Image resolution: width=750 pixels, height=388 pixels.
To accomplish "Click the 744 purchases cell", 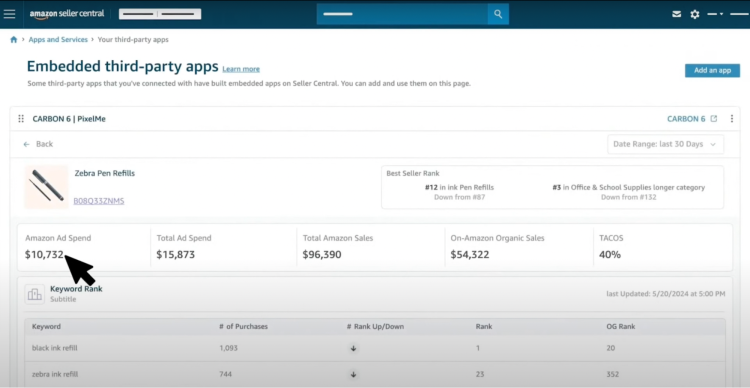I will tap(225, 374).
